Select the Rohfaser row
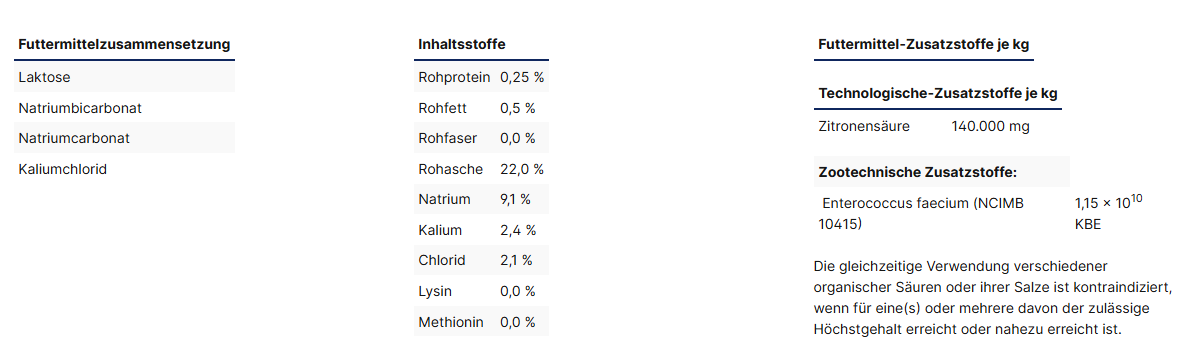The width and height of the screenshot is (1188, 363). point(481,138)
